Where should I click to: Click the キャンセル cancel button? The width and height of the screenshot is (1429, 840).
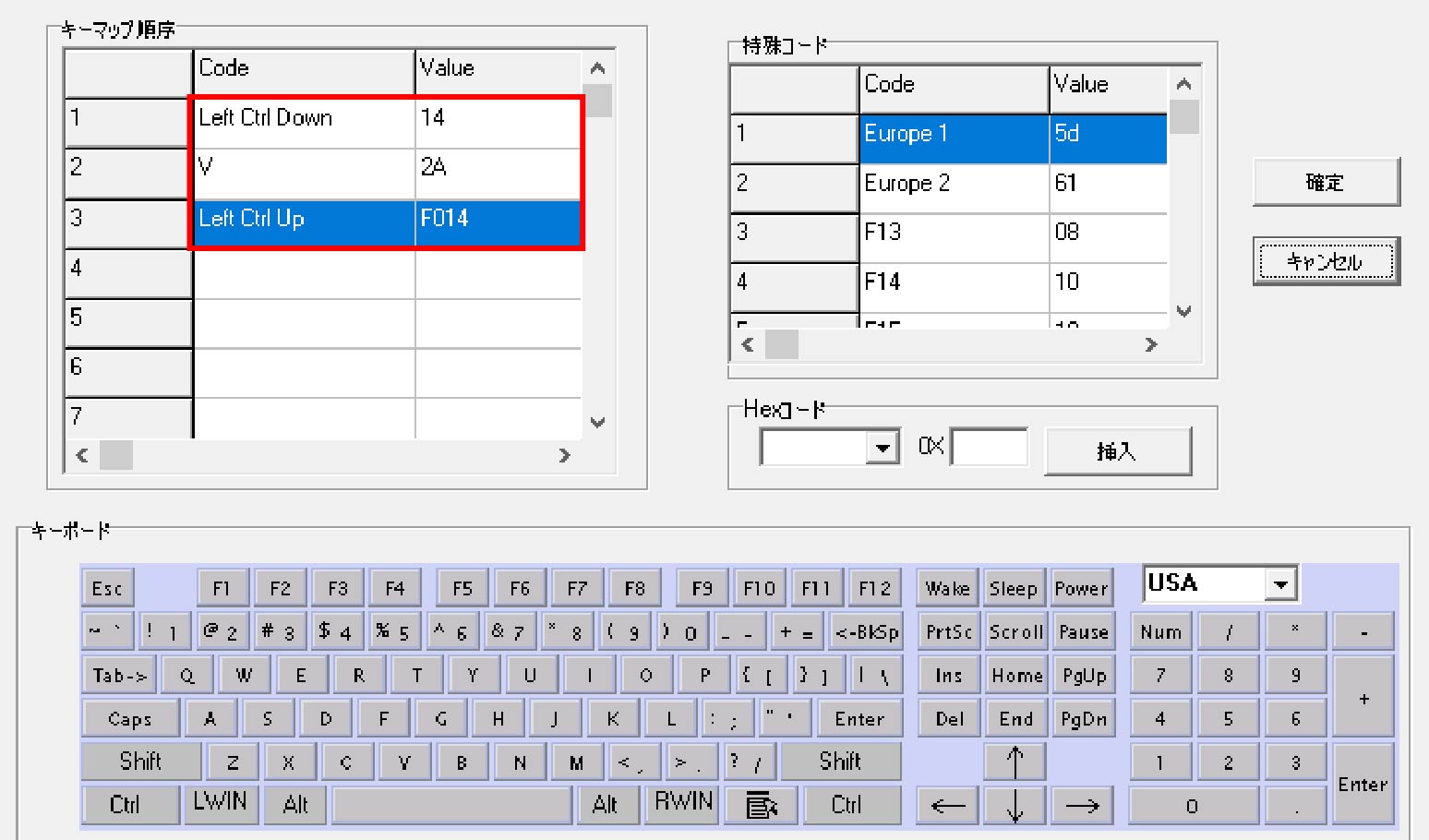[x=1326, y=261]
